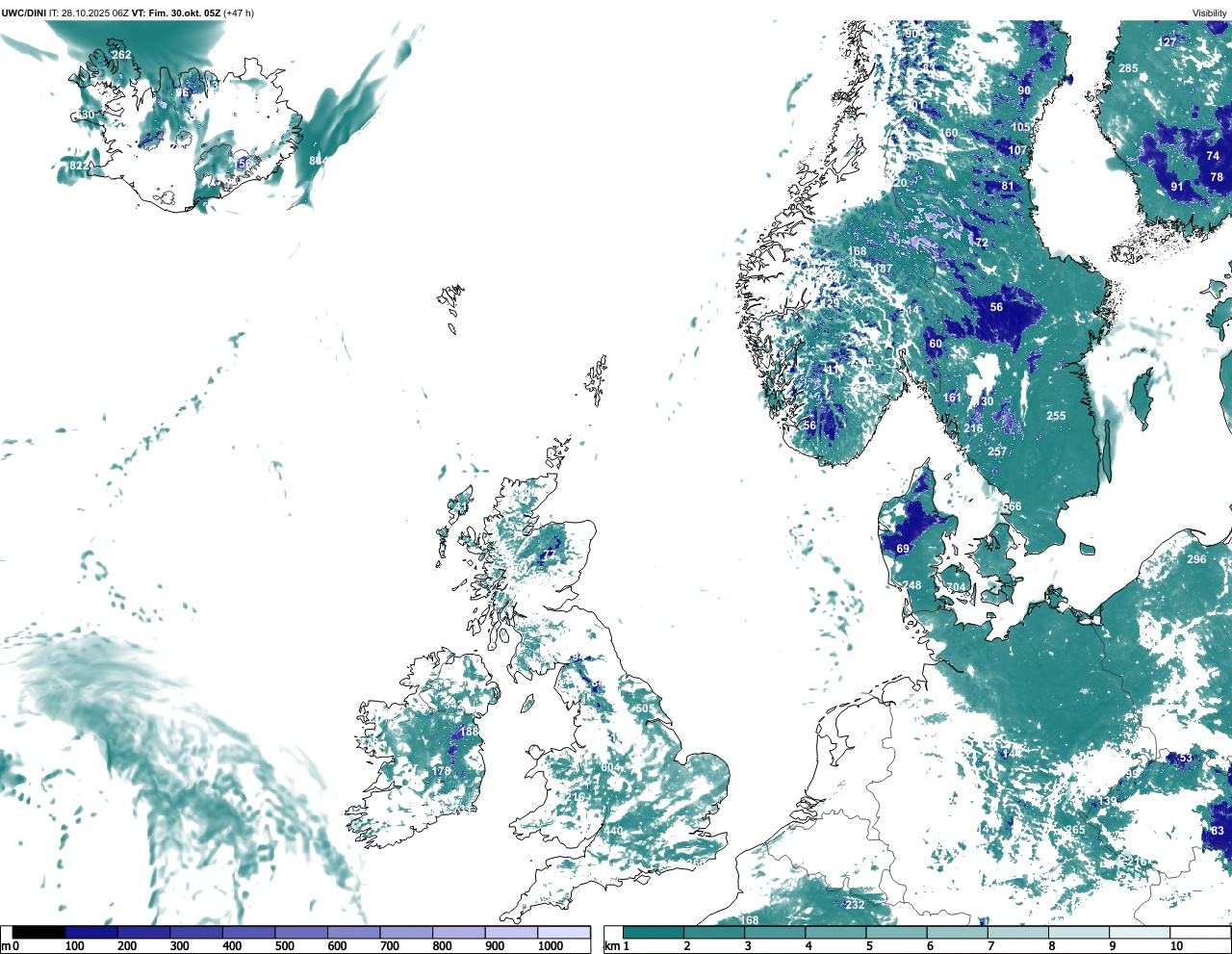Click the '69' value over Jutland
Viewport: 1232px width, 954px height.
tap(903, 550)
